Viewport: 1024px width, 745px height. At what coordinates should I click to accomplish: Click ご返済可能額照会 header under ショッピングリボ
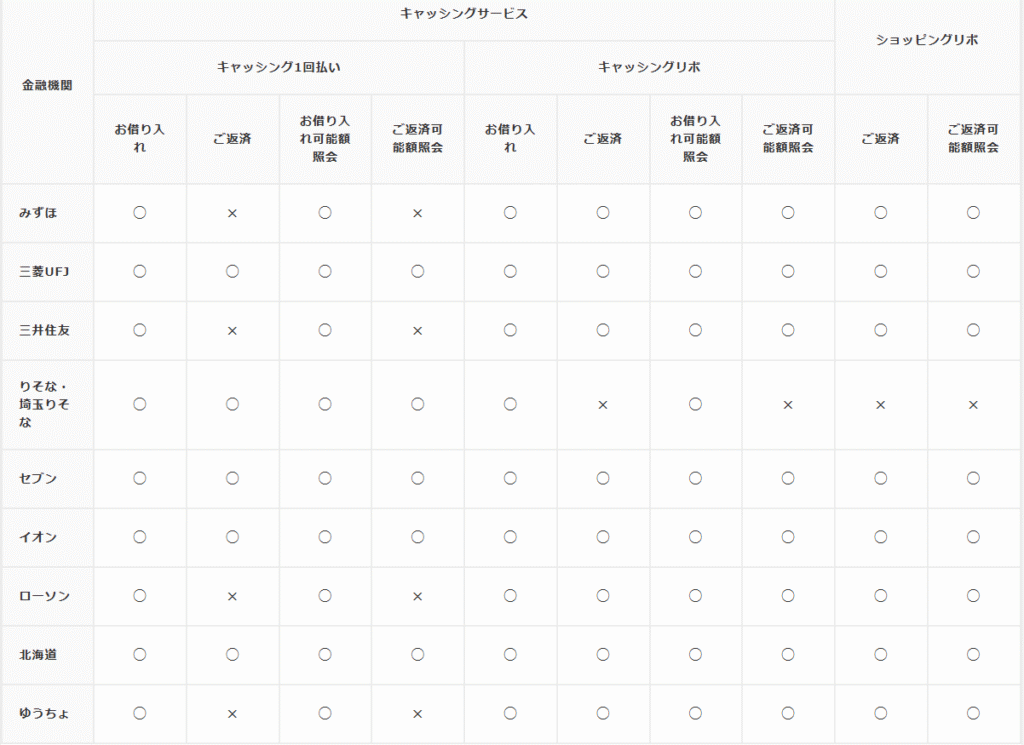click(x=974, y=138)
